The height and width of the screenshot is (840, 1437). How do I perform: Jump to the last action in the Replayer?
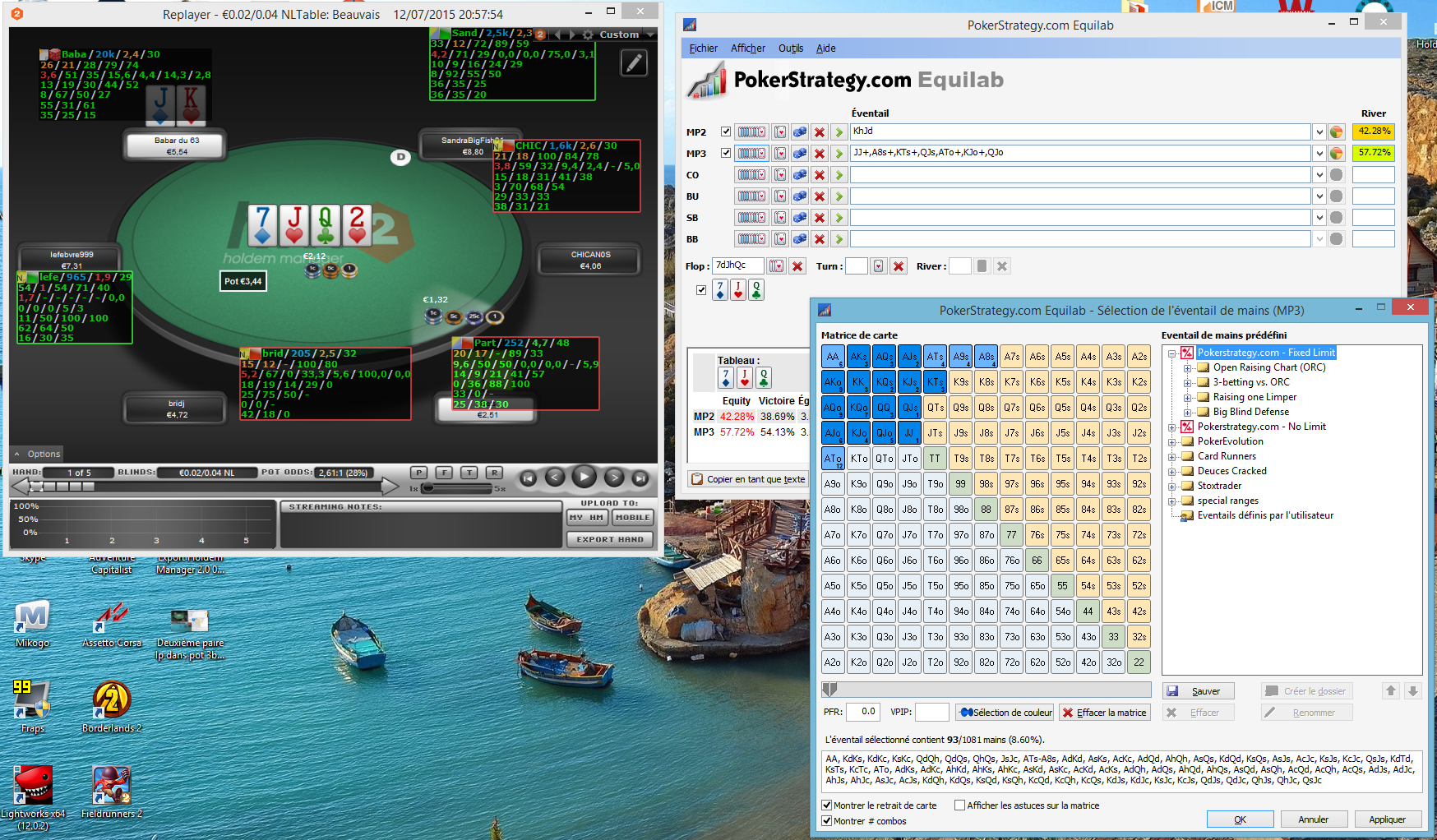[640, 478]
